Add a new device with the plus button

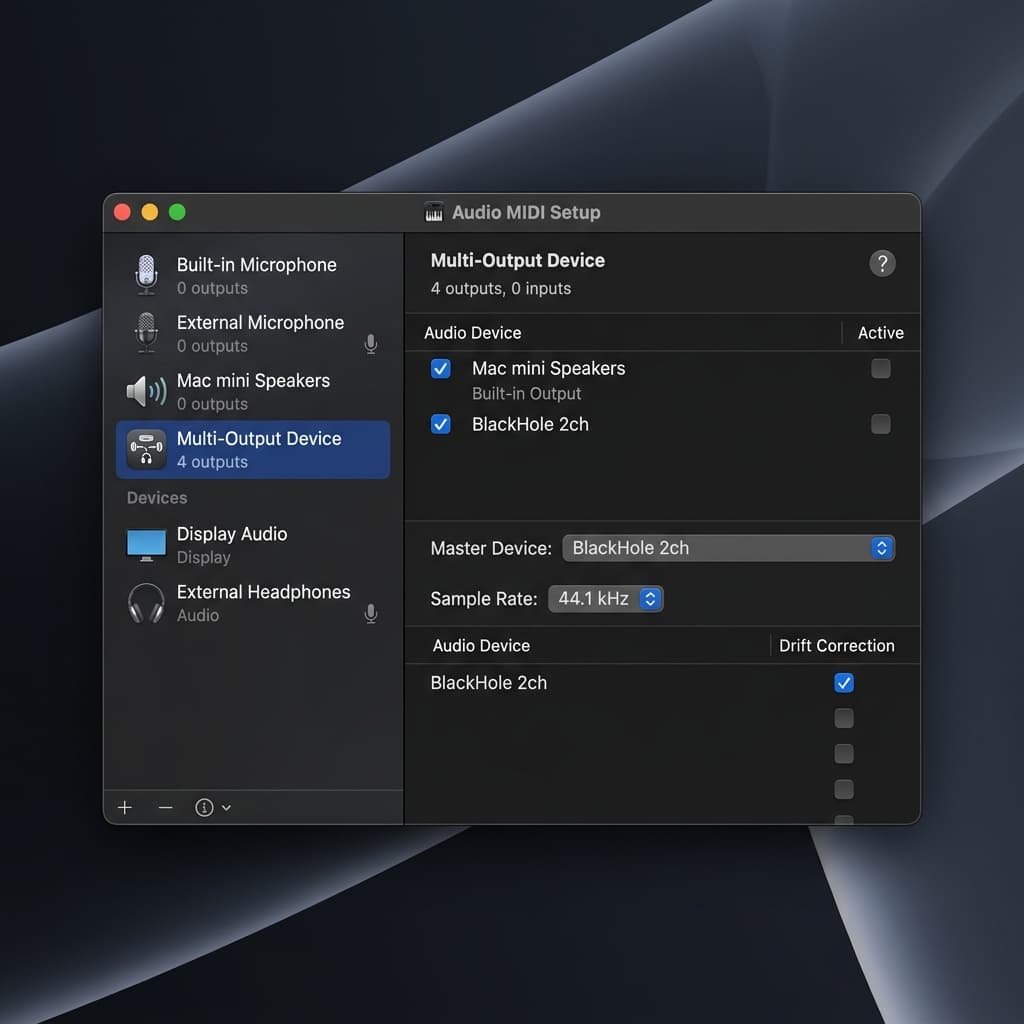tap(123, 807)
